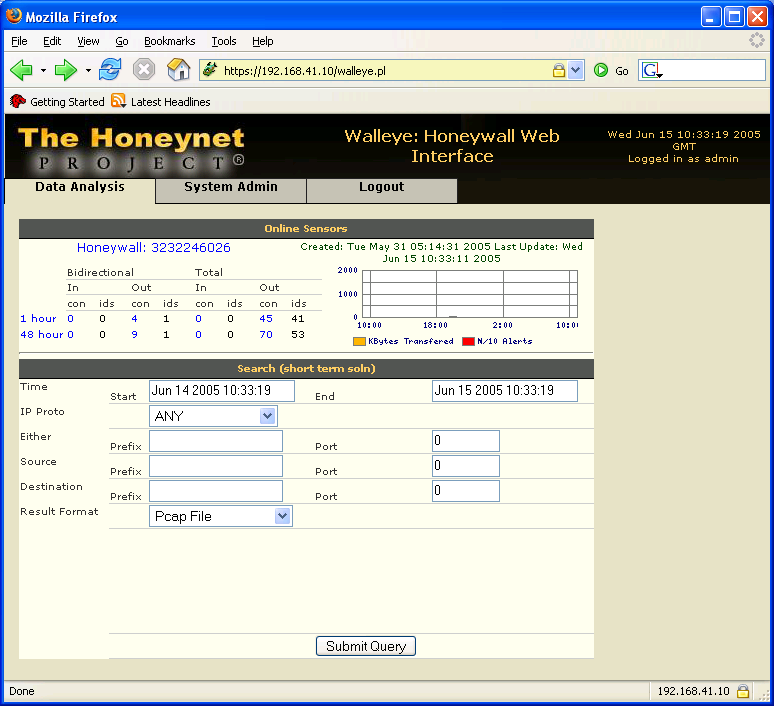774x706 pixels.
Task: Click the green Go button icon
Action: click(x=601, y=71)
